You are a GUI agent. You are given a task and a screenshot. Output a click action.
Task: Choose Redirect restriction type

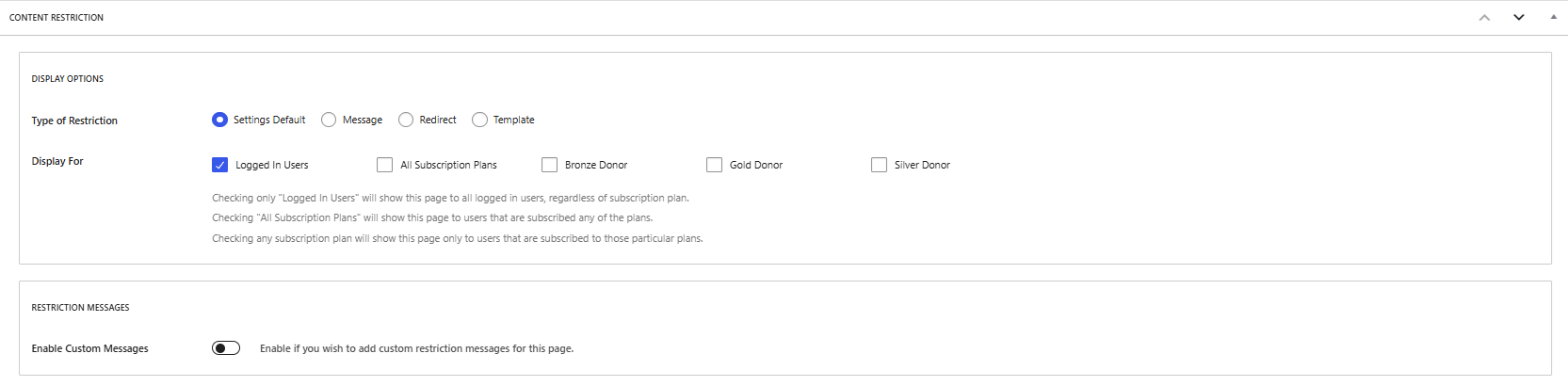406,120
